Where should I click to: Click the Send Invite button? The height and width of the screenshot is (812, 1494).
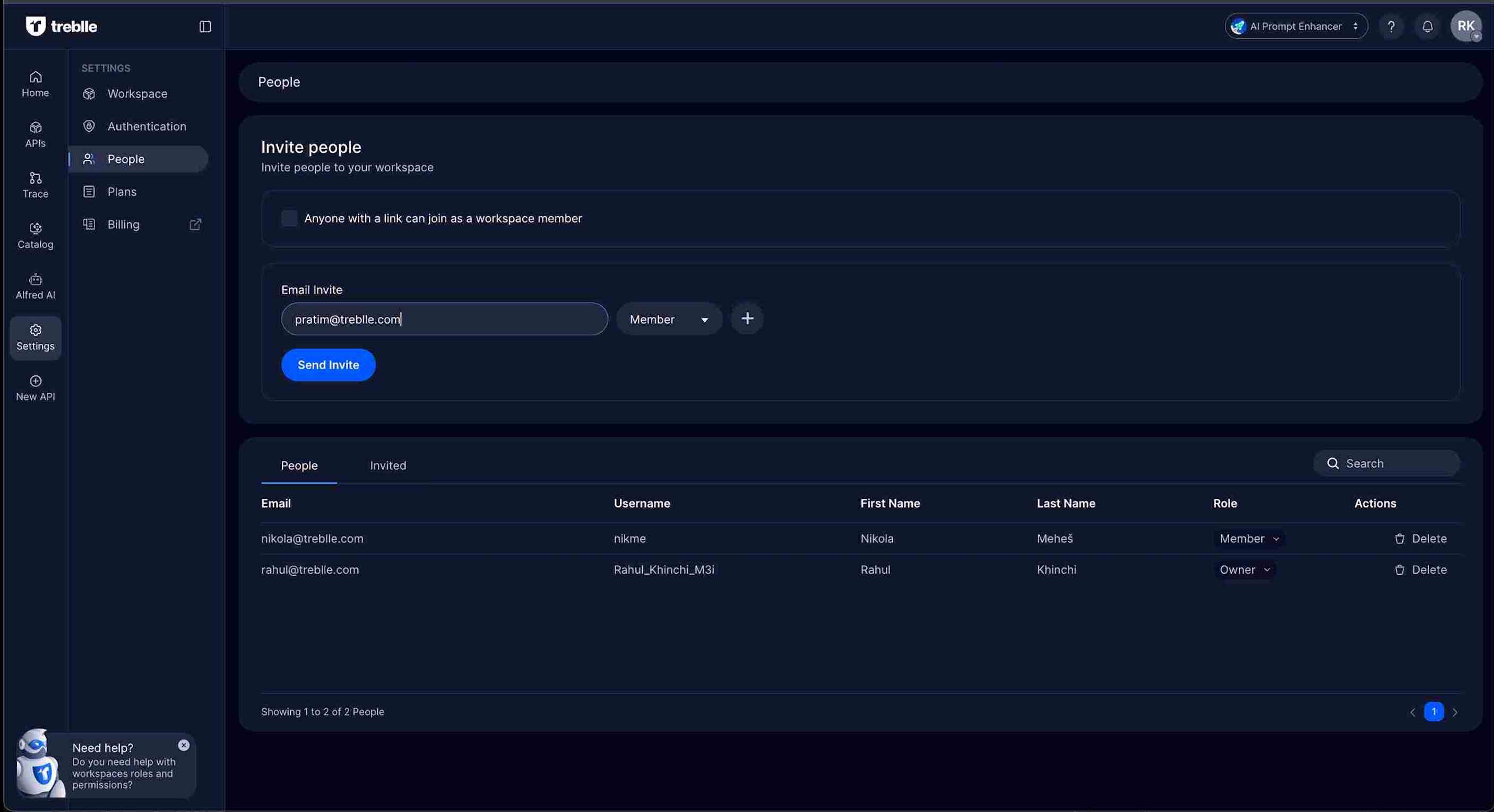[329, 365]
